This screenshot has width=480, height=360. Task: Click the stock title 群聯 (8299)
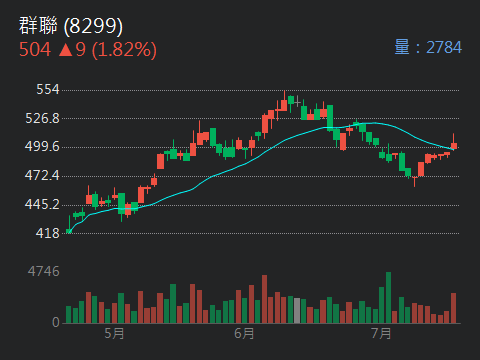[71, 26]
